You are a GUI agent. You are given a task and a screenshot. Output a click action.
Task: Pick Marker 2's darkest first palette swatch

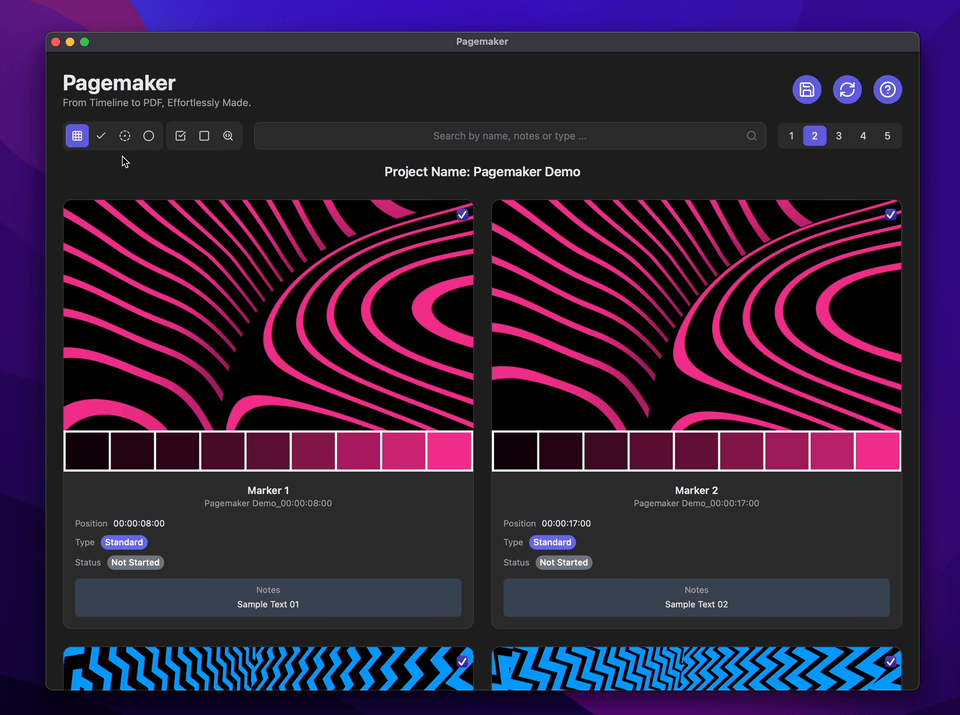[516, 451]
